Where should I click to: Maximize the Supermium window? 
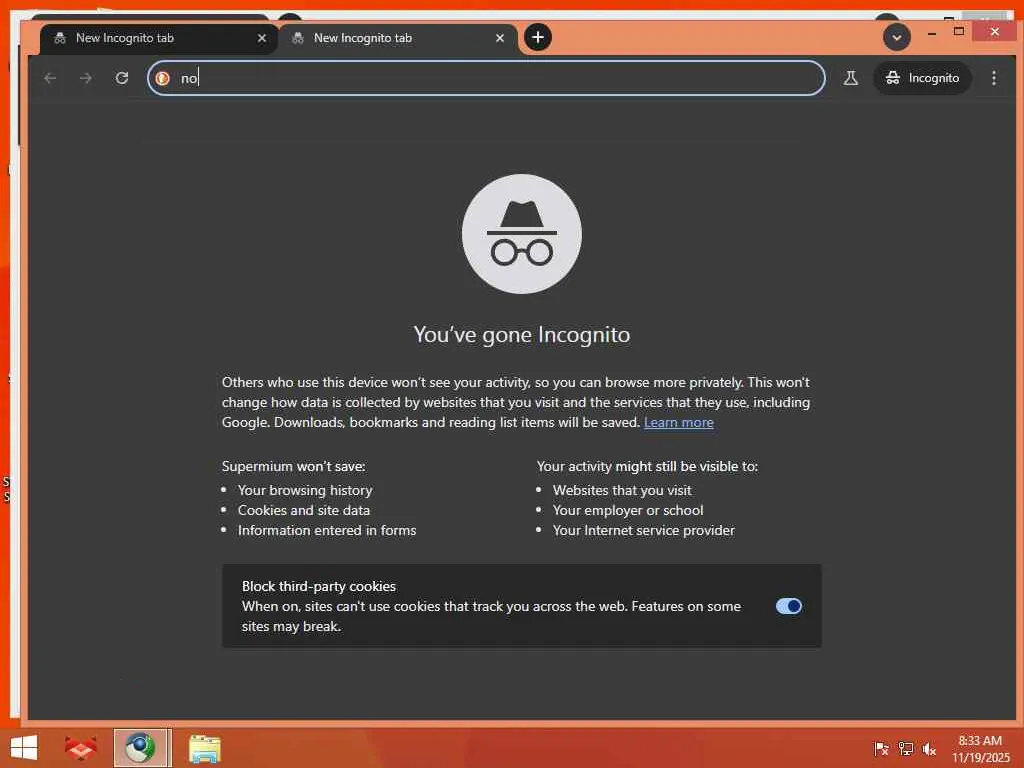click(959, 31)
